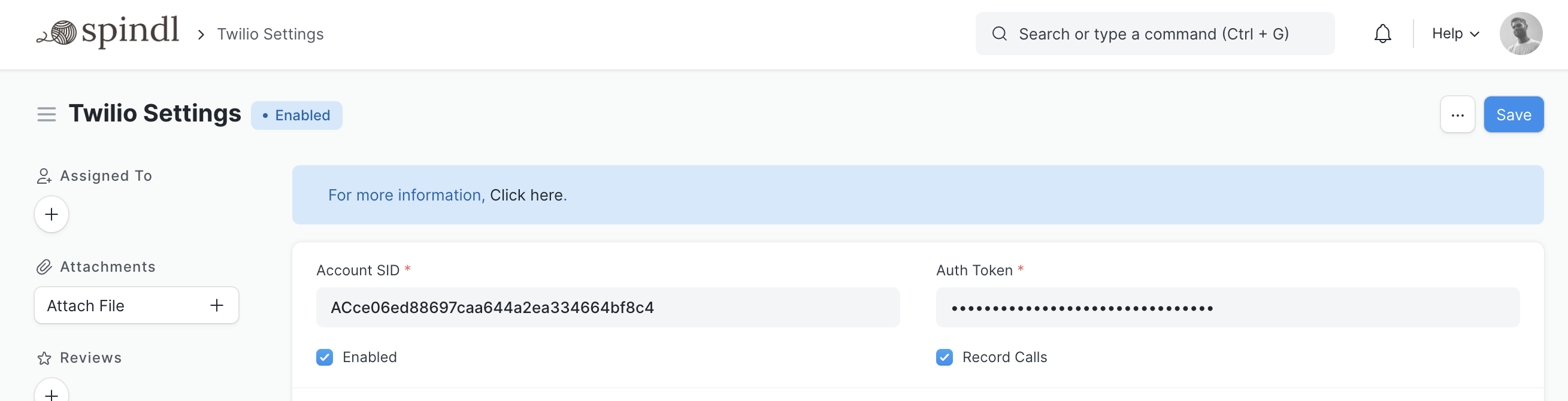Focus the Auth Token field
Image resolution: width=1568 pixels, height=401 pixels.
[1227, 308]
